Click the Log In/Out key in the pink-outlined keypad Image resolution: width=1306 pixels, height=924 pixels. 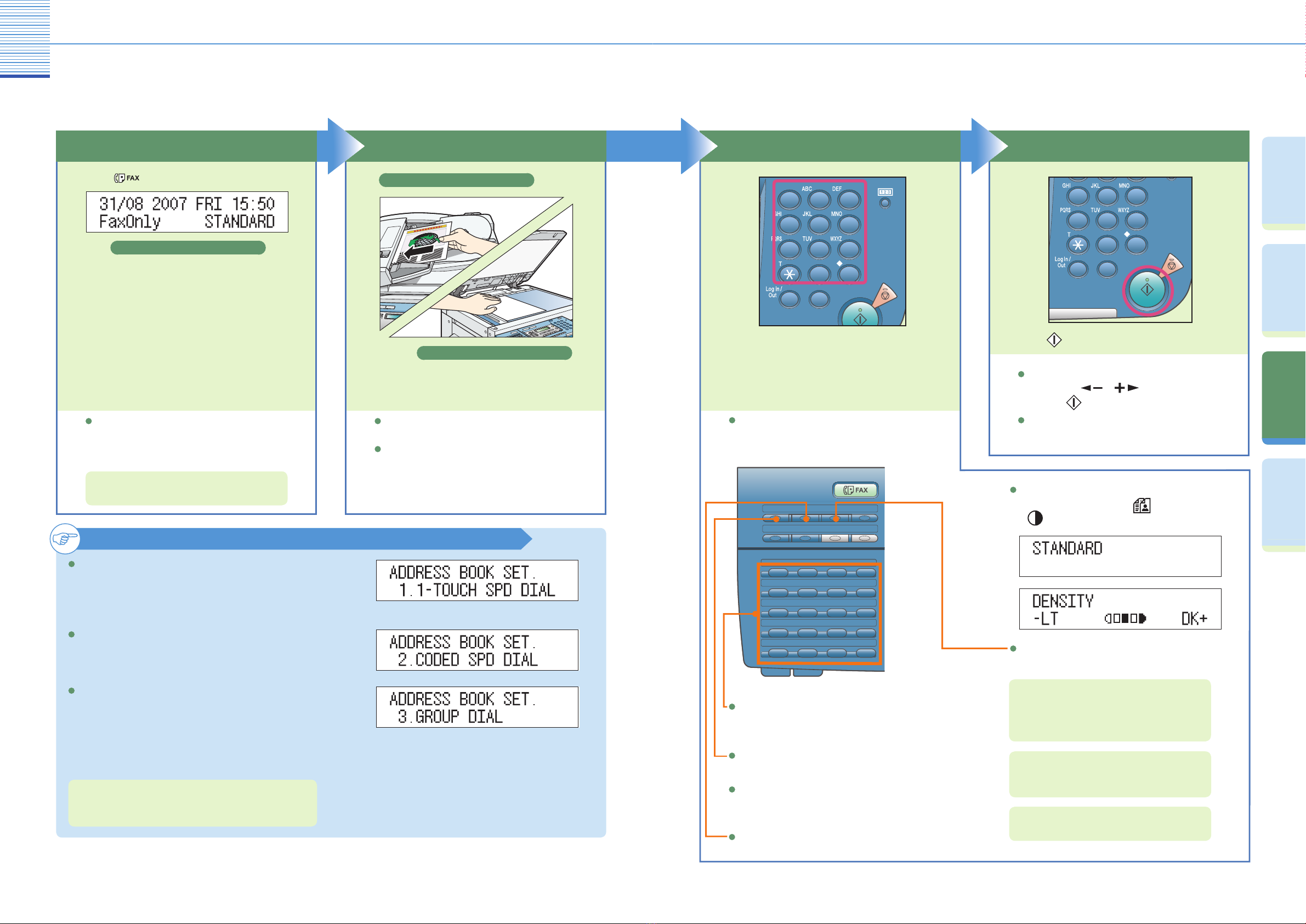(x=790, y=299)
